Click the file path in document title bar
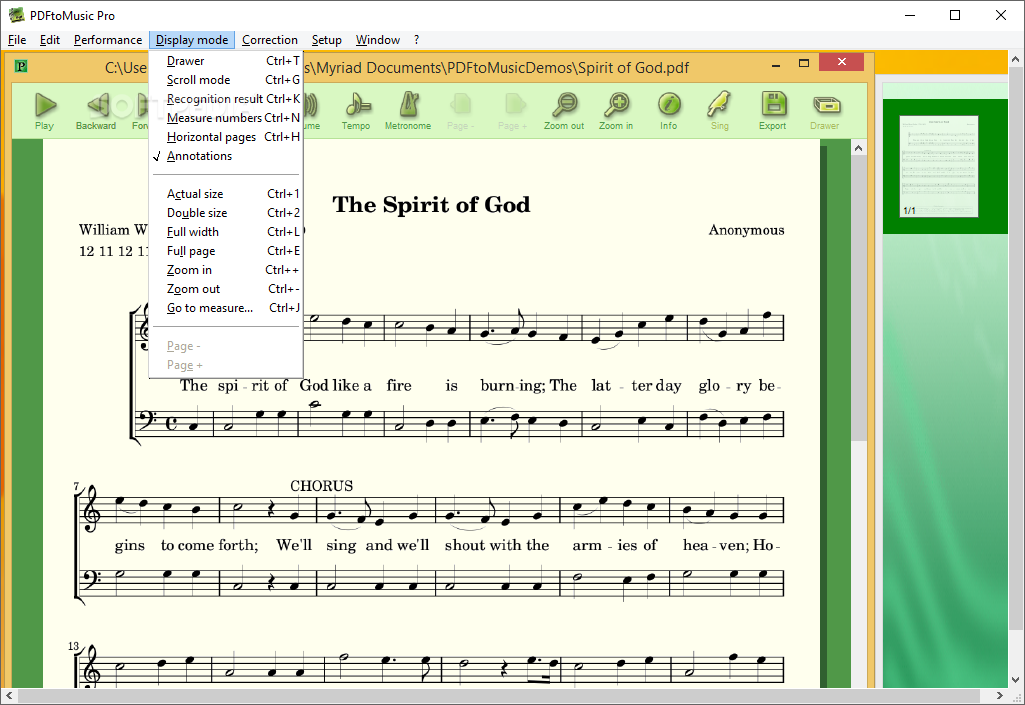 pos(397,68)
